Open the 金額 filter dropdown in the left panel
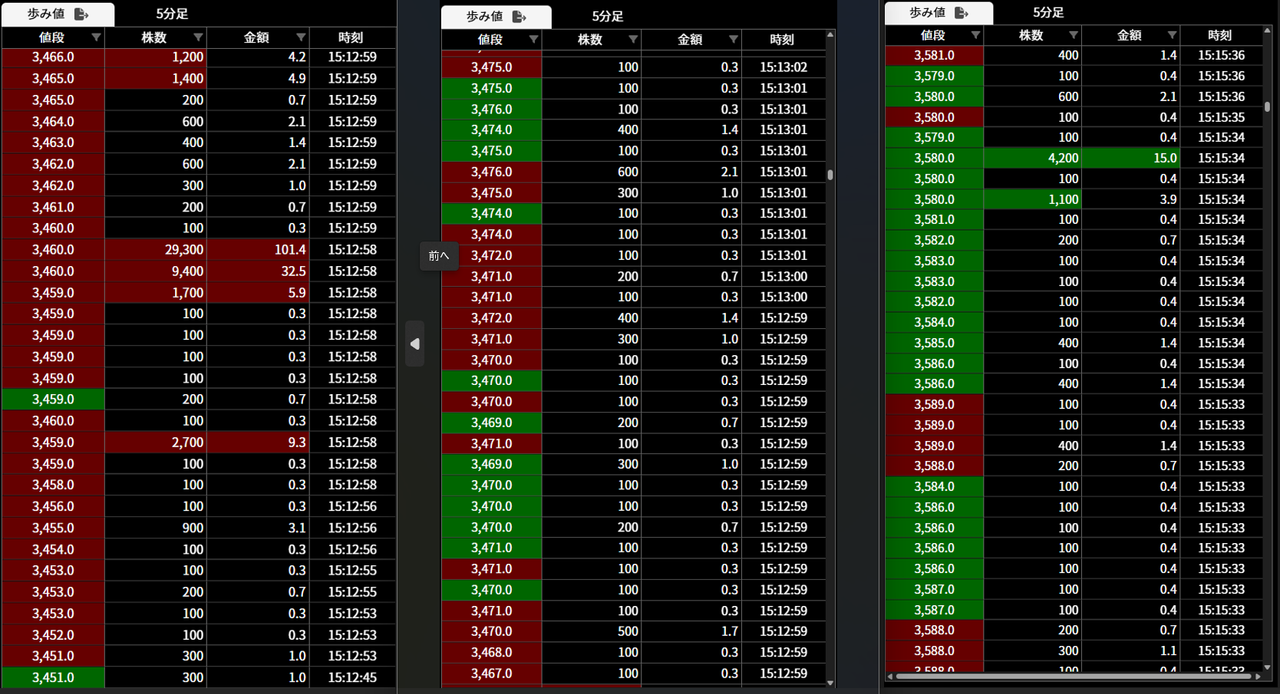This screenshot has height=694, width=1280. pos(299,38)
